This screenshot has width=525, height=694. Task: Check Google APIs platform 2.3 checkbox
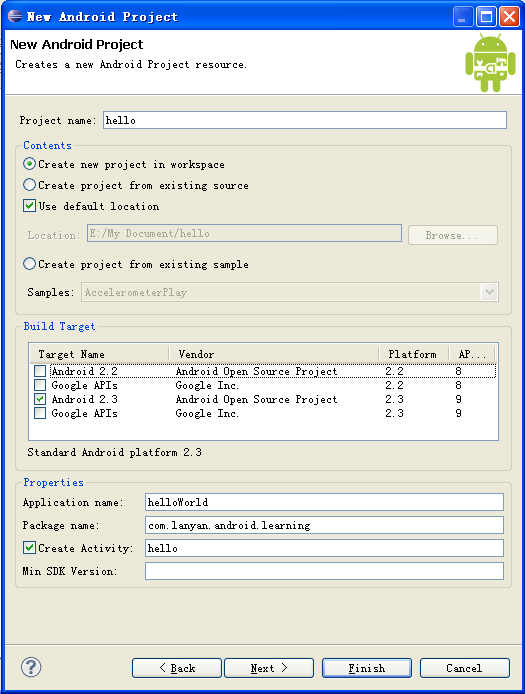click(x=40, y=413)
